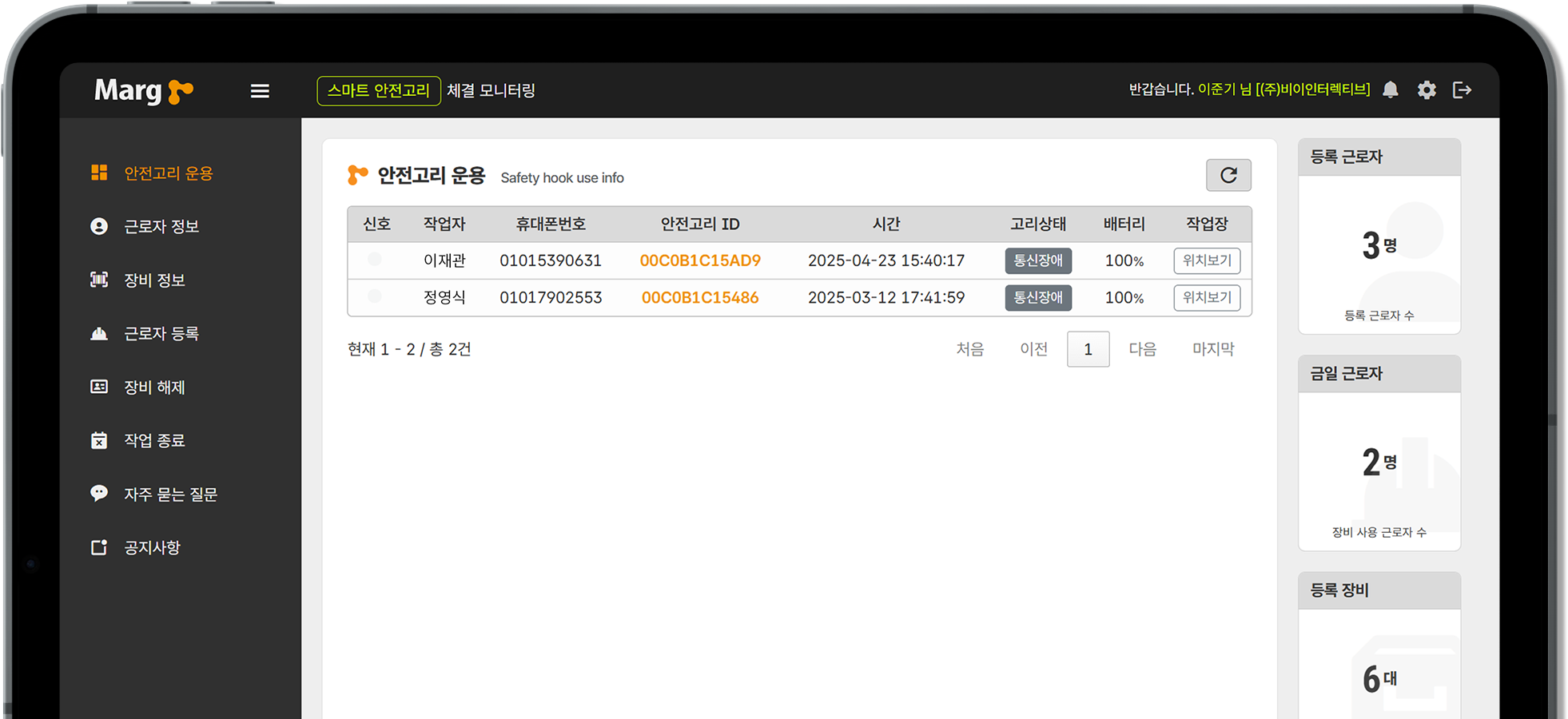The image size is (1568, 719).
Task: Go to 처음 page
Action: [970, 349]
